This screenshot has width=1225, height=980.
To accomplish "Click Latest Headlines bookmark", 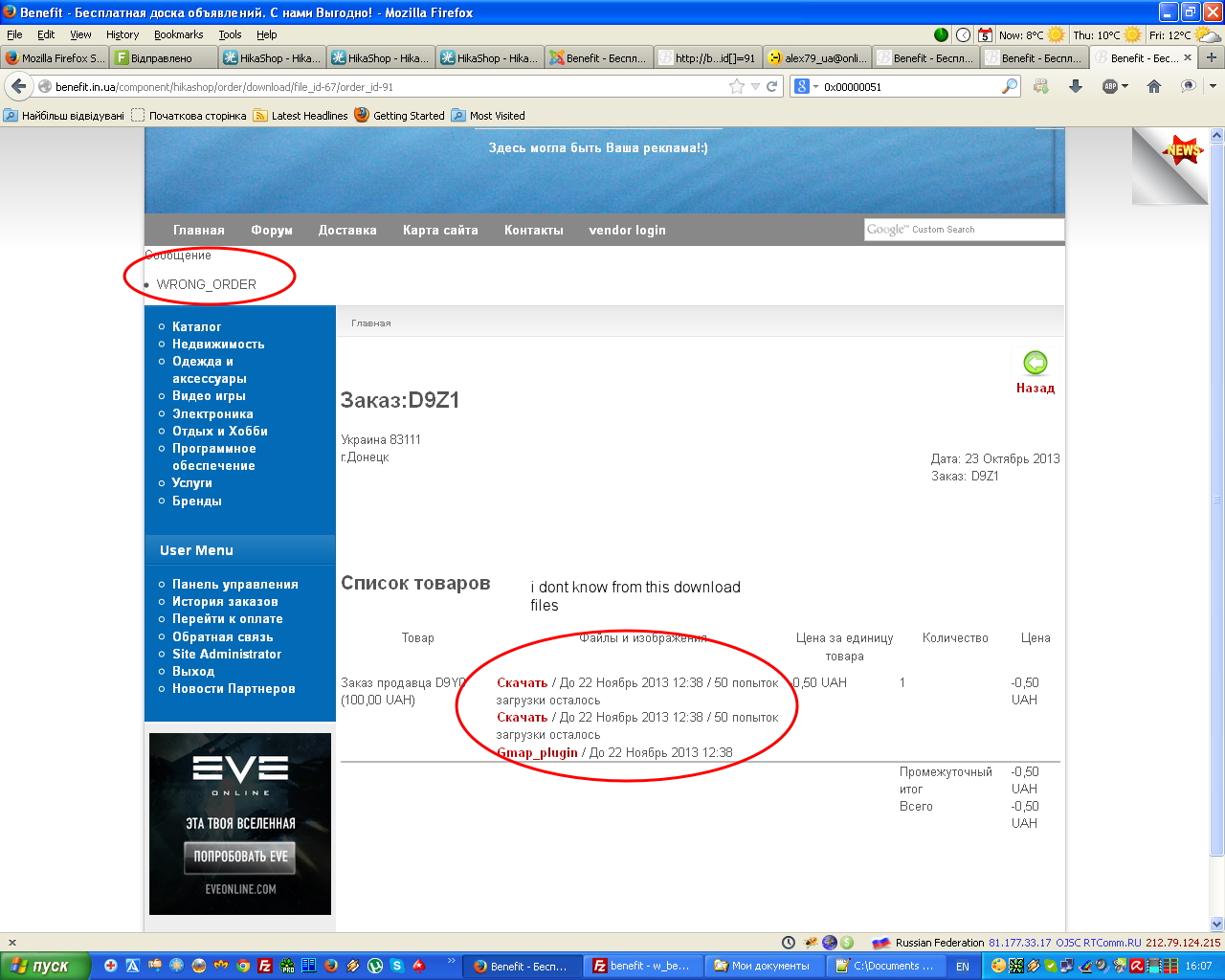I will (301, 116).
